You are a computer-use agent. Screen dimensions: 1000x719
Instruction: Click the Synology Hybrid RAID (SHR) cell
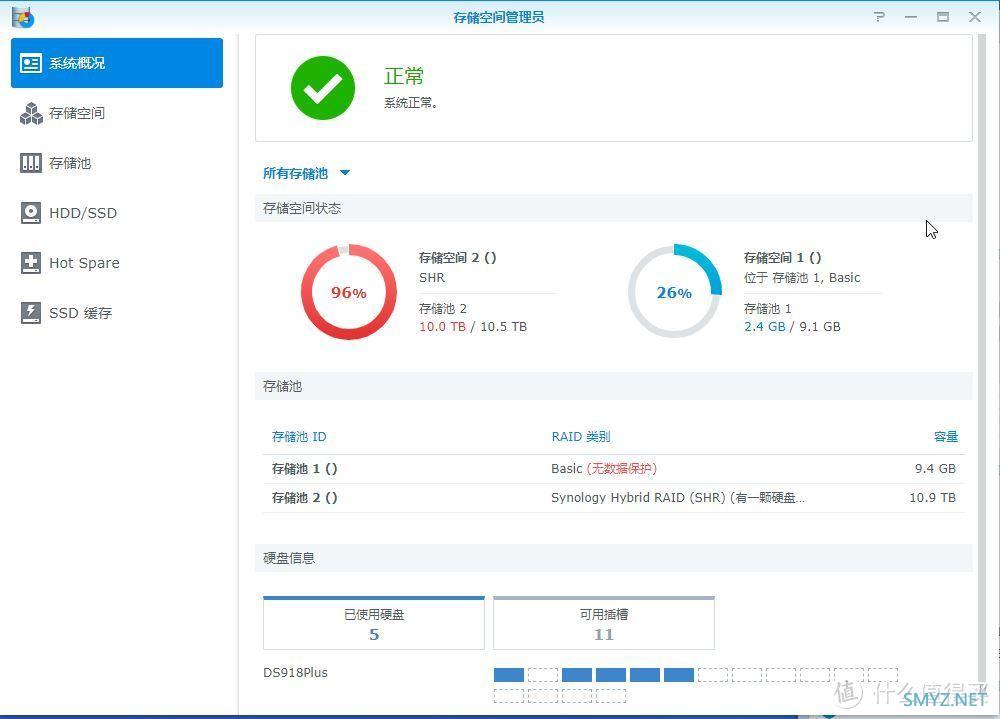678,498
